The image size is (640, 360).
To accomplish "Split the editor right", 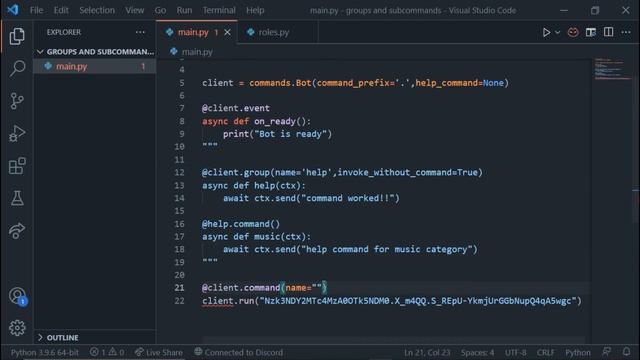I will pos(608,32).
